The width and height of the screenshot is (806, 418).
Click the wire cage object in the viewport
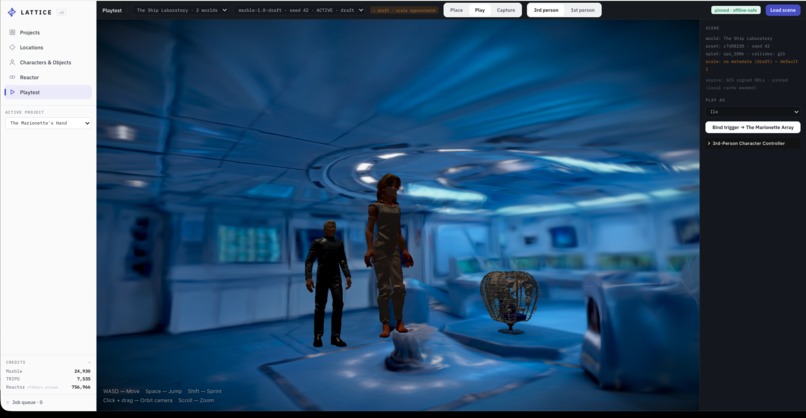(x=509, y=302)
